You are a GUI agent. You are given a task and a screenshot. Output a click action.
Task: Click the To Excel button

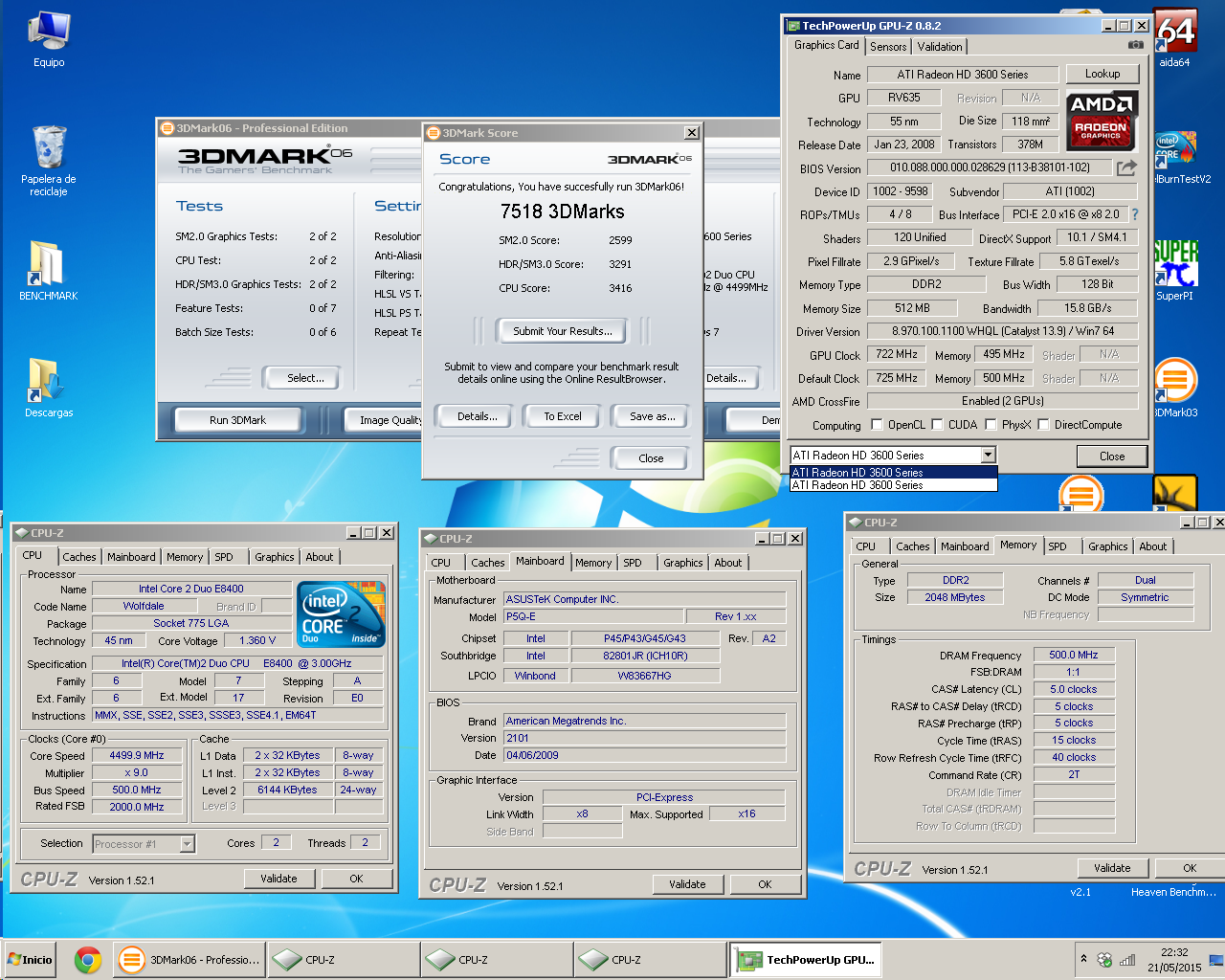click(x=563, y=416)
